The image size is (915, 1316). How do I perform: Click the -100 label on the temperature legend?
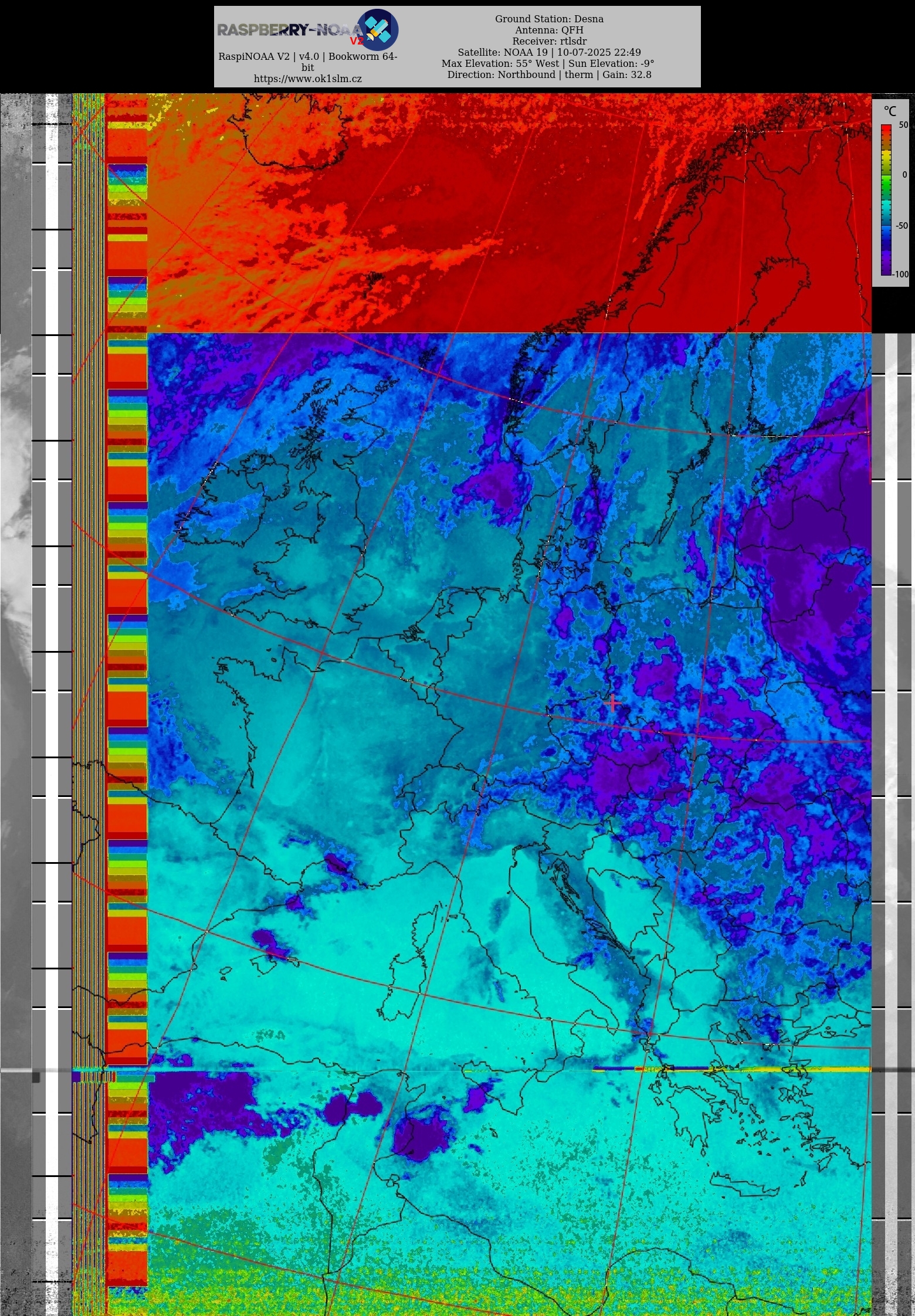[901, 274]
